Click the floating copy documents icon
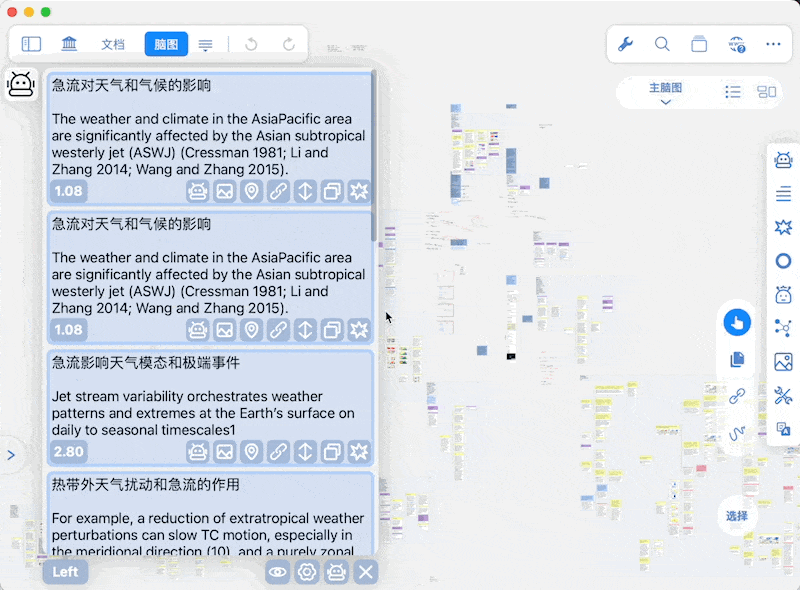 coord(737,359)
